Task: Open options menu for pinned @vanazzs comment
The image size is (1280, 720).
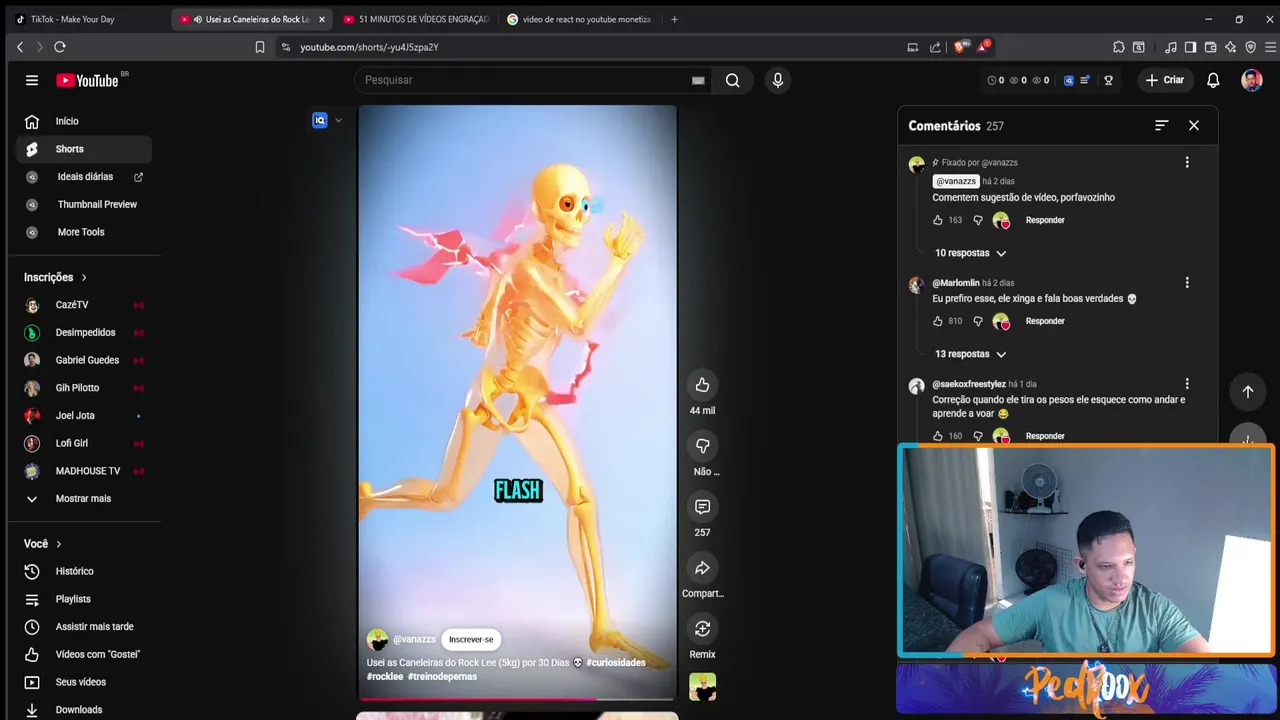Action: (x=1187, y=162)
